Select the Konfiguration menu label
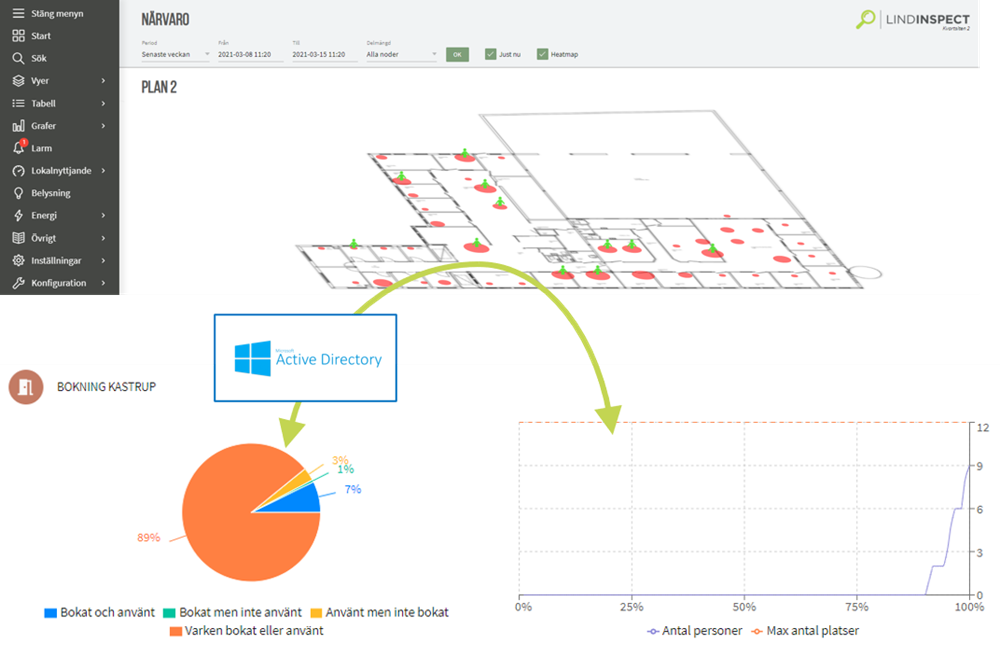The image size is (1000, 658). [59, 283]
